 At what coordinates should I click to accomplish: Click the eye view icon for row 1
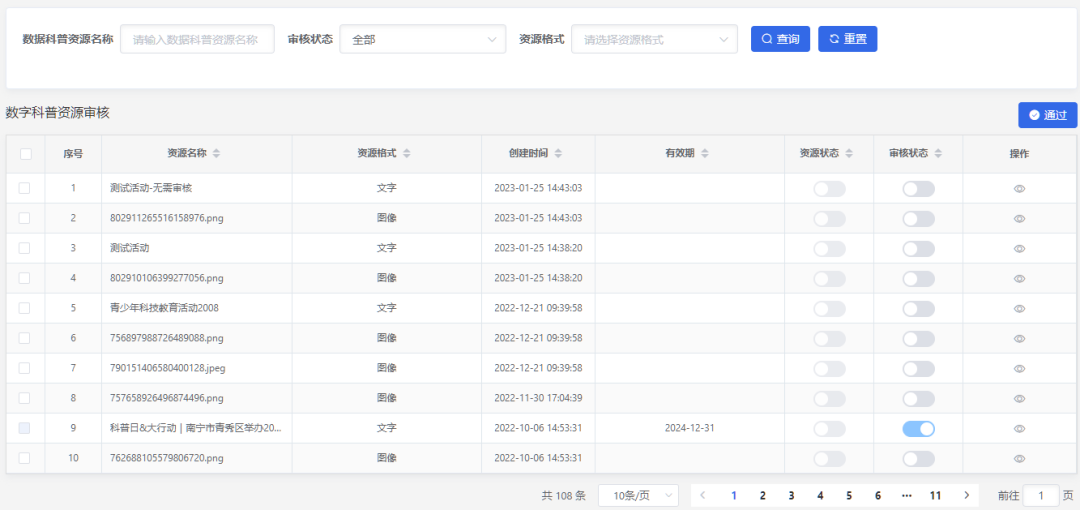click(x=1019, y=189)
